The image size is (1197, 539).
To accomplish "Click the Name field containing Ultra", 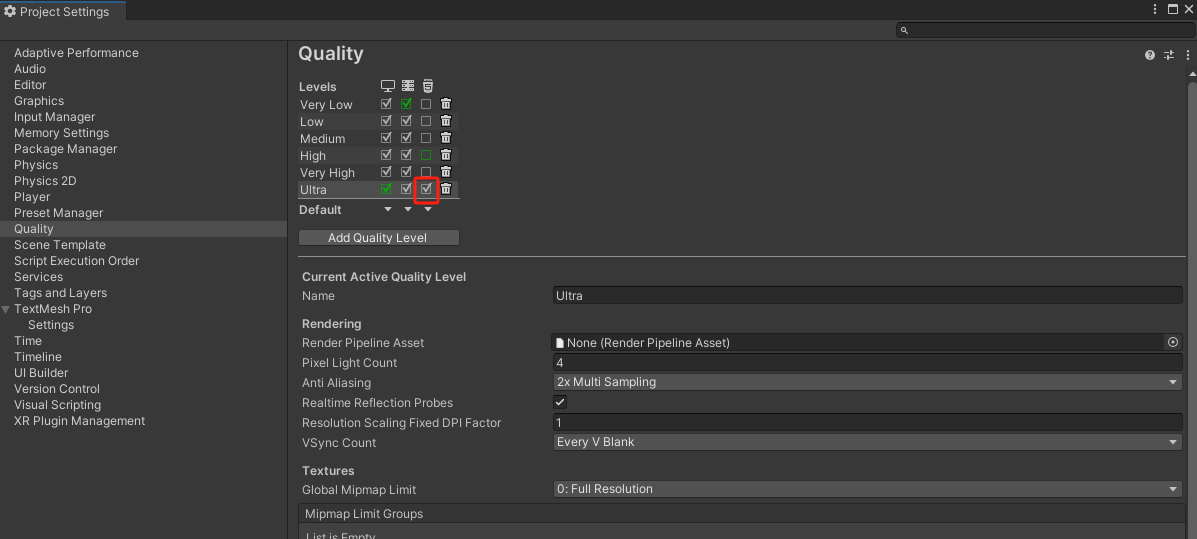I will (x=868, y=295).
